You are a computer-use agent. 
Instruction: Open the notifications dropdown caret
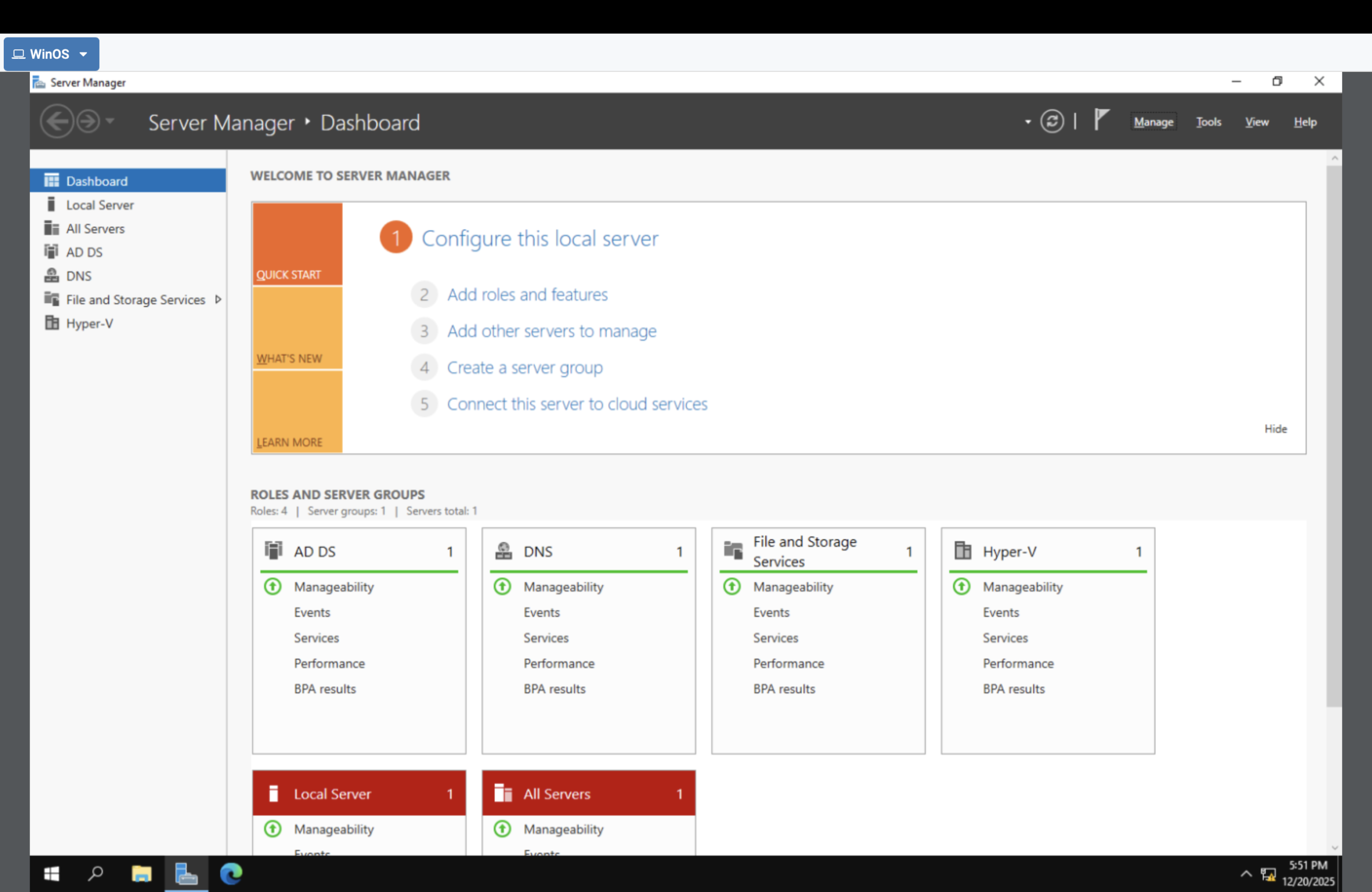[x=1027, y=121]
